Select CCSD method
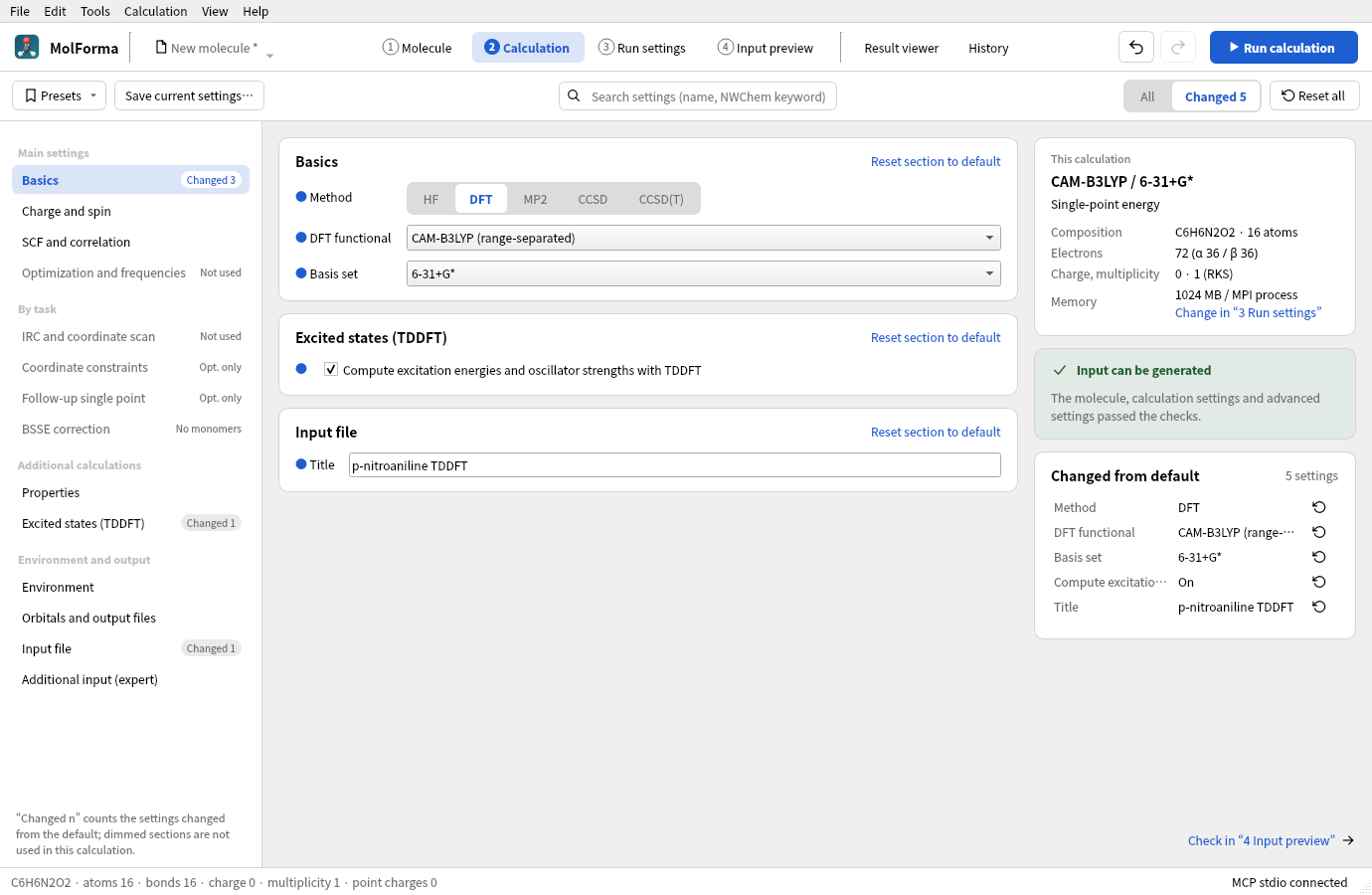 (593, 199)
